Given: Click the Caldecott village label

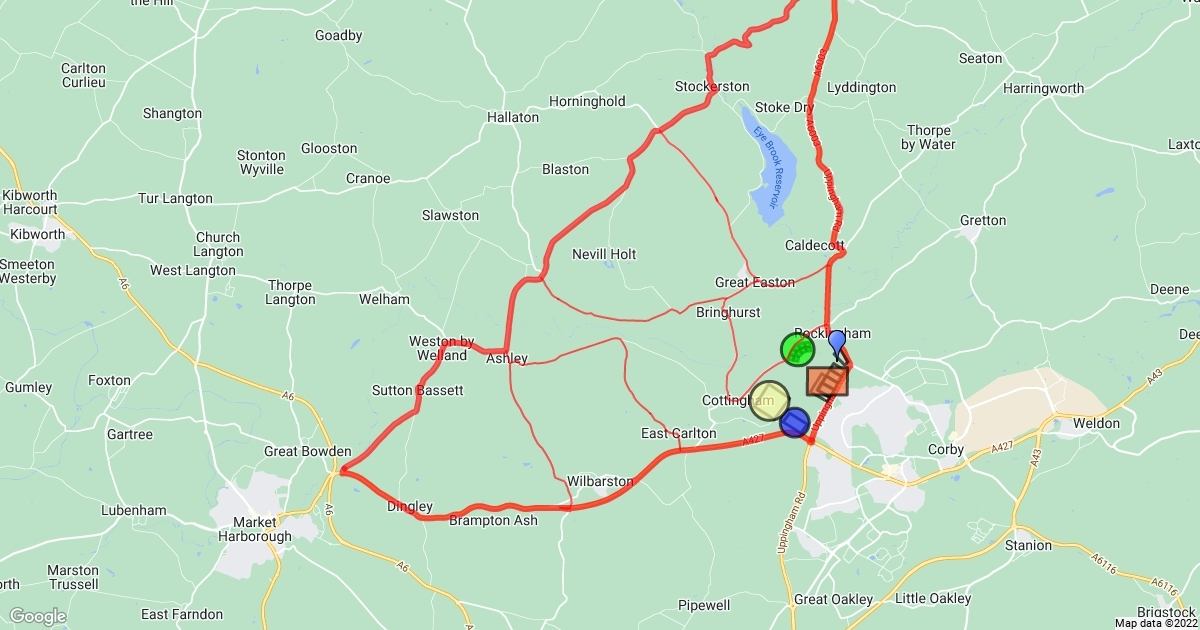Looking at the screenshot, I should (815, 245).
